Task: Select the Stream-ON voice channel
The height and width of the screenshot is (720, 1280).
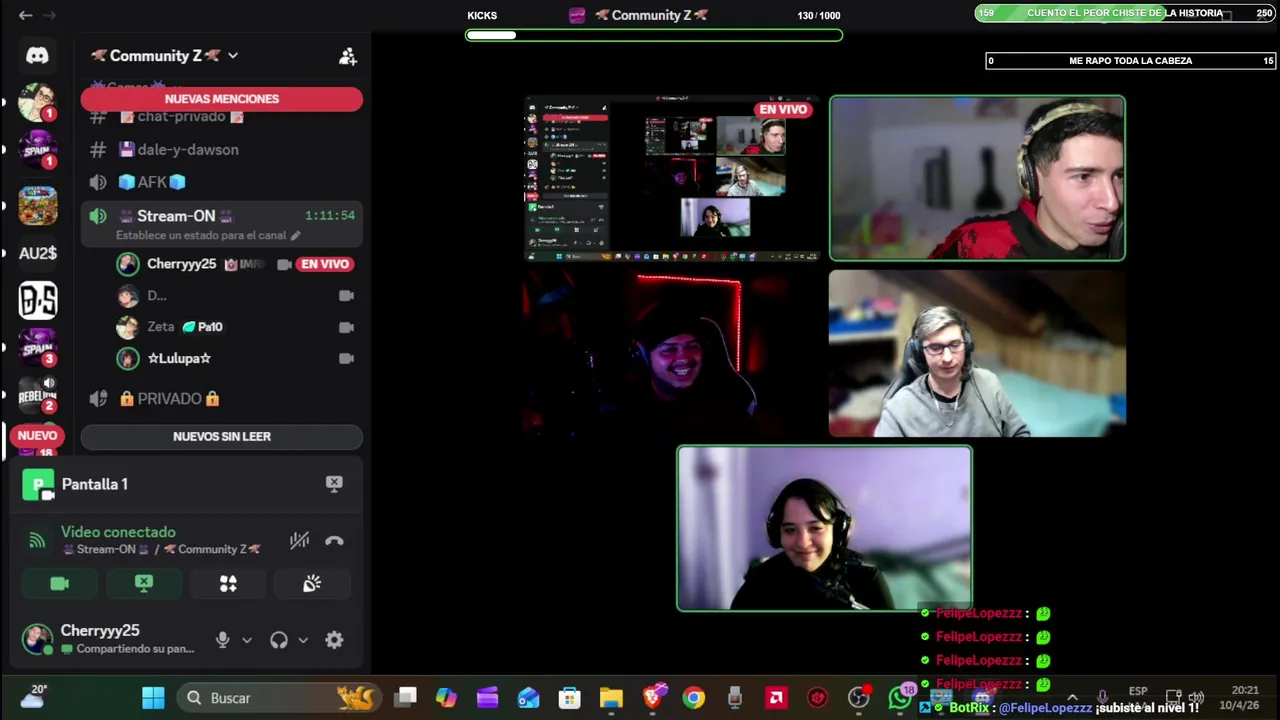Action: point(221,224)
